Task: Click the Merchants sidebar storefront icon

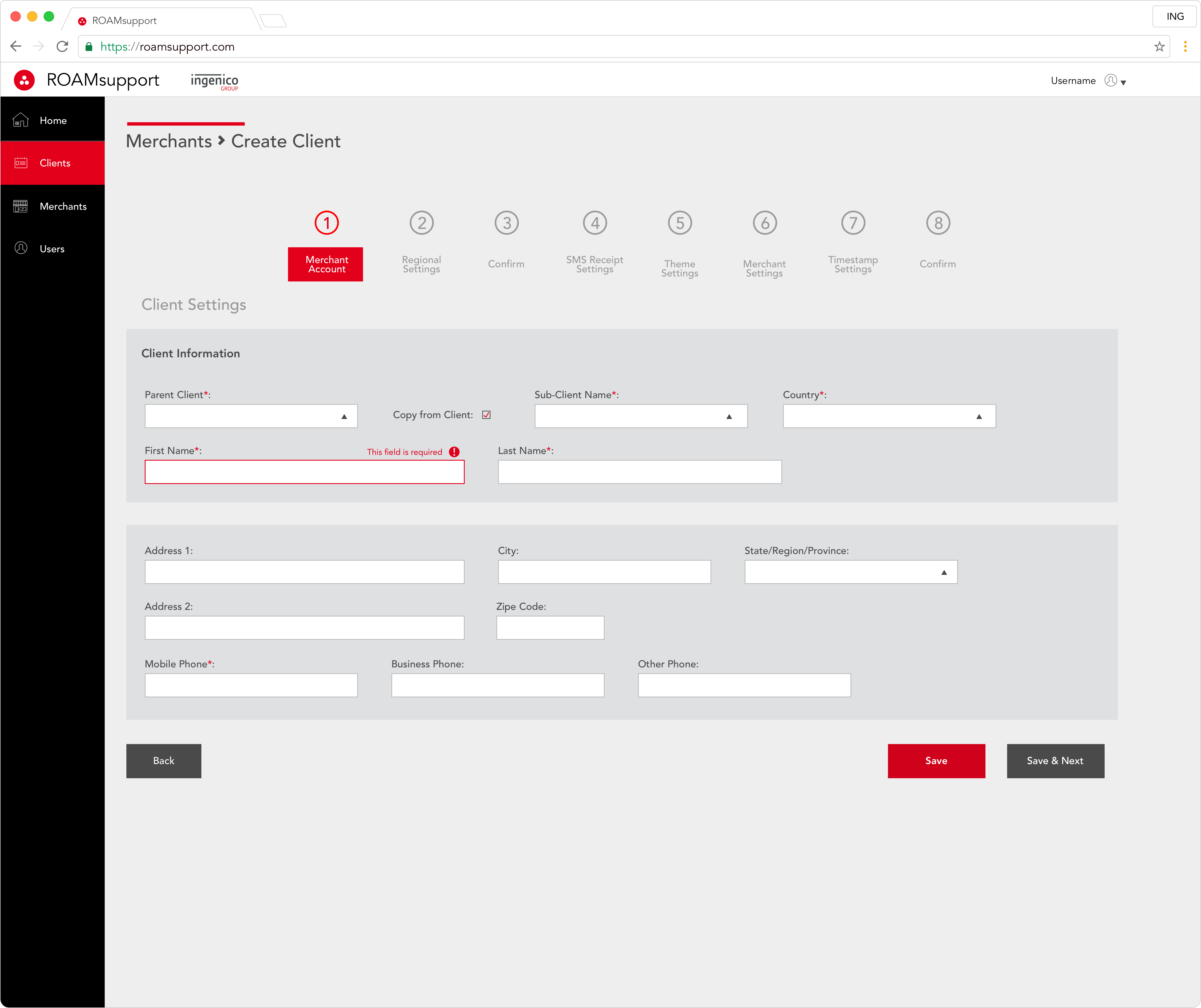Action: coord(21,206)
